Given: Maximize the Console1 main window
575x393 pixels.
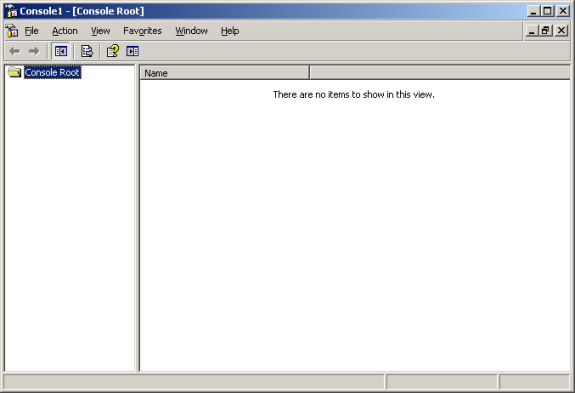Looking at the screenshot, I should [547, 11].
